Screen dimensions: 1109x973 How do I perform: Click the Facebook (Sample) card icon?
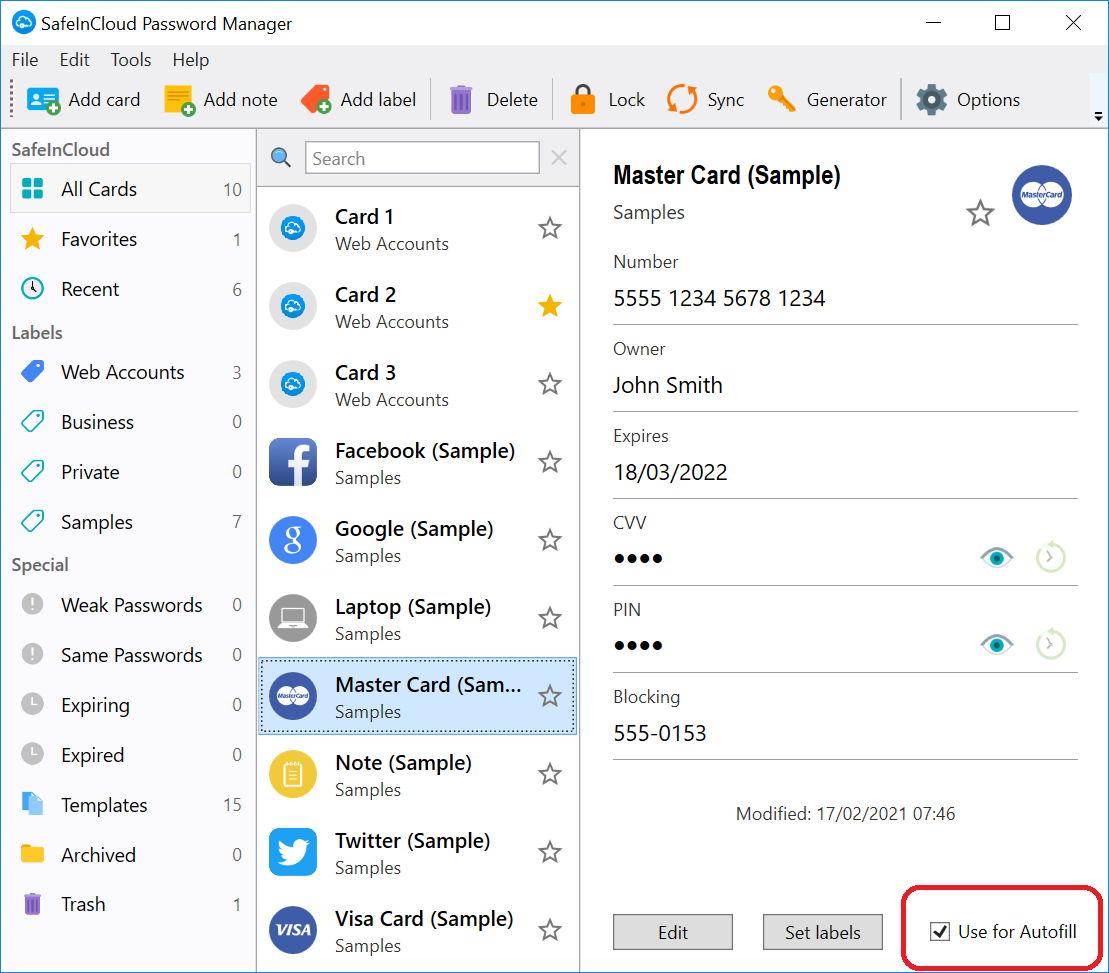(293, 462)
